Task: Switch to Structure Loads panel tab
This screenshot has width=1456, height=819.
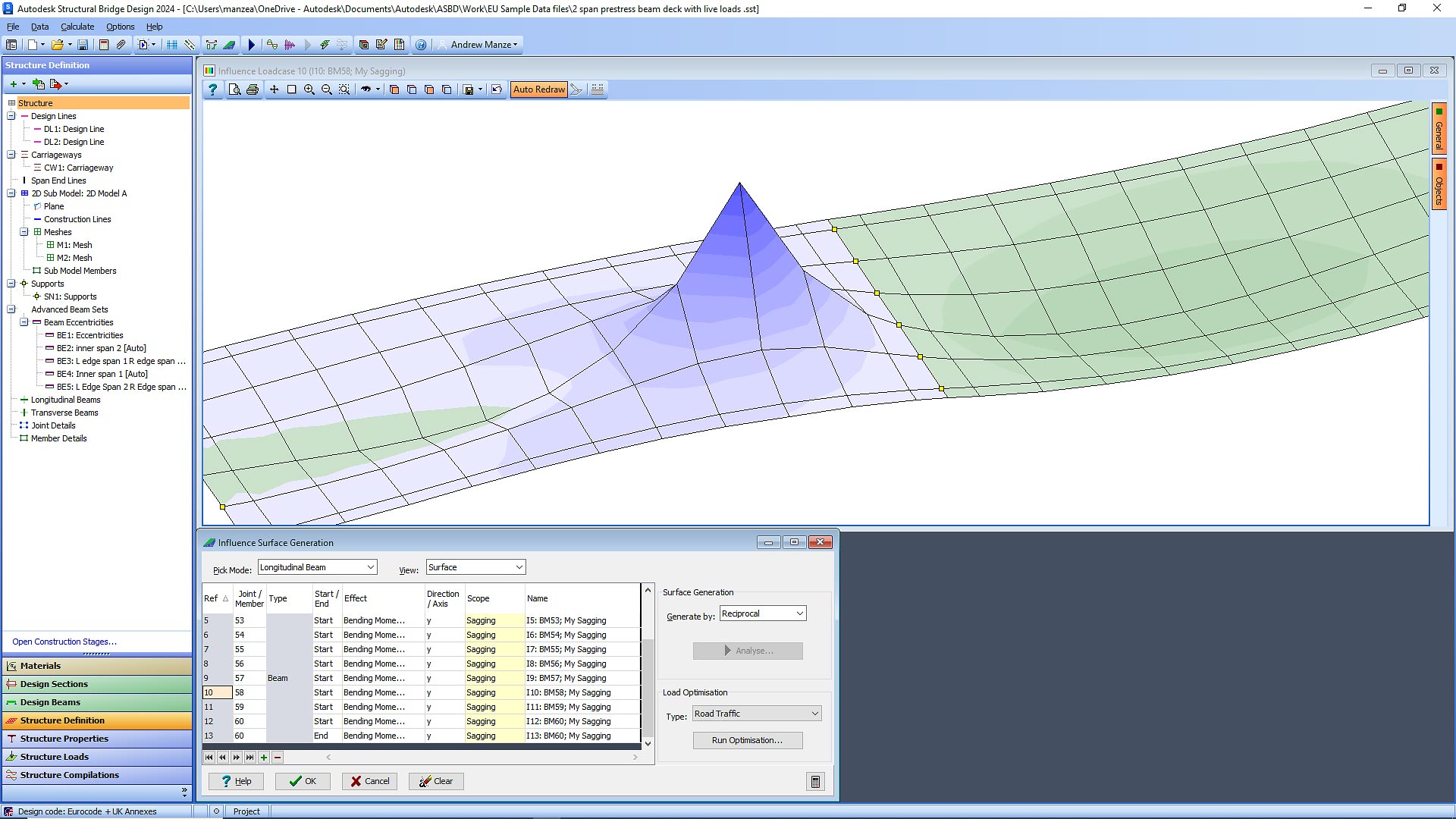Action: [x=55, y=757]
